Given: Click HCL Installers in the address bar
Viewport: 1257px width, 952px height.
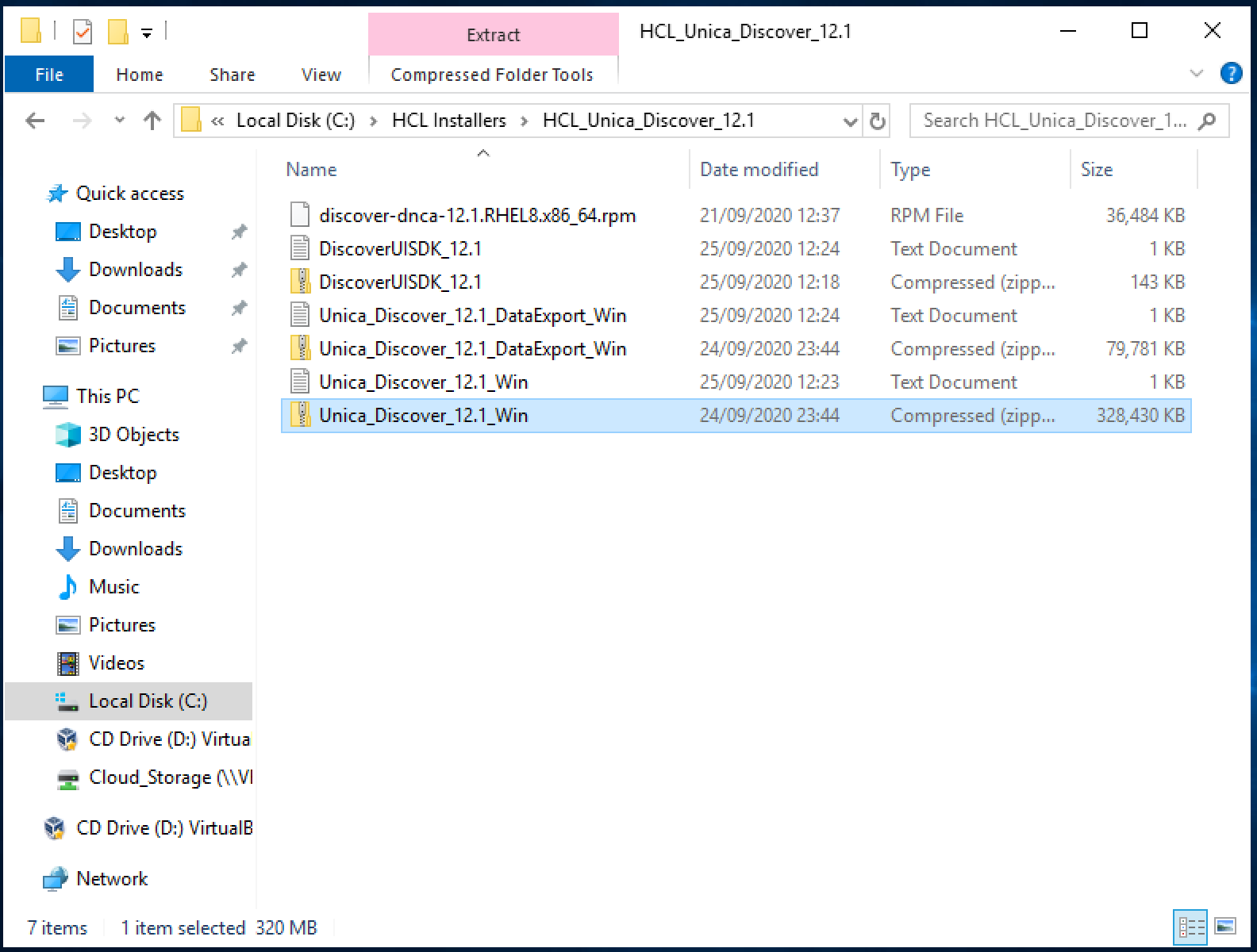Looking at the screenshot, I should 449,121.
